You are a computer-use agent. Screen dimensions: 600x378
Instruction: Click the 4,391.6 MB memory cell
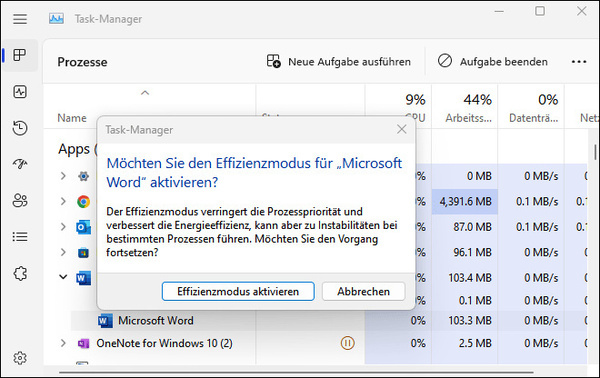pos(465,202)
